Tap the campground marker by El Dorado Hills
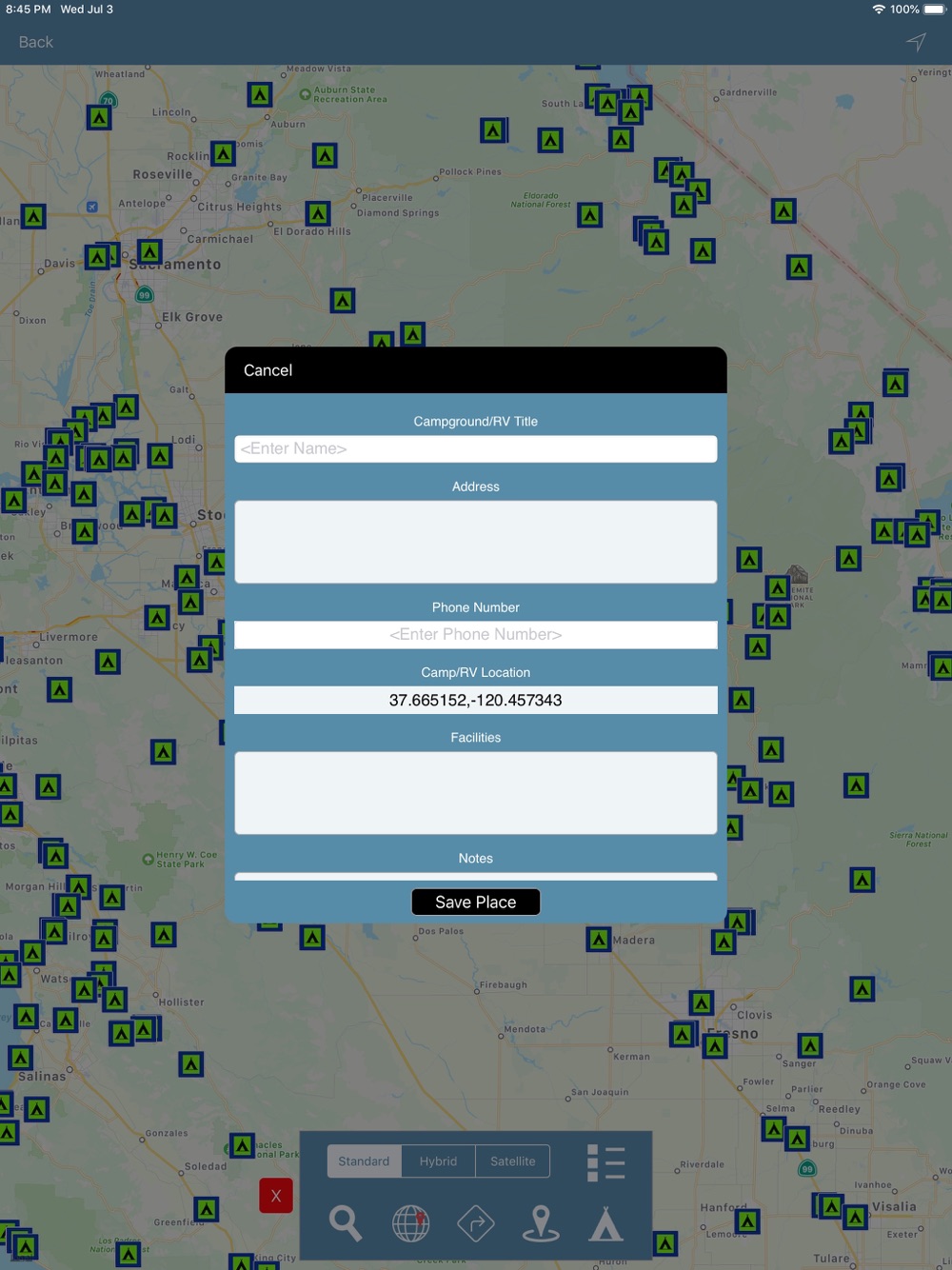The image size is (952, 1270). (x=318, y=213)
